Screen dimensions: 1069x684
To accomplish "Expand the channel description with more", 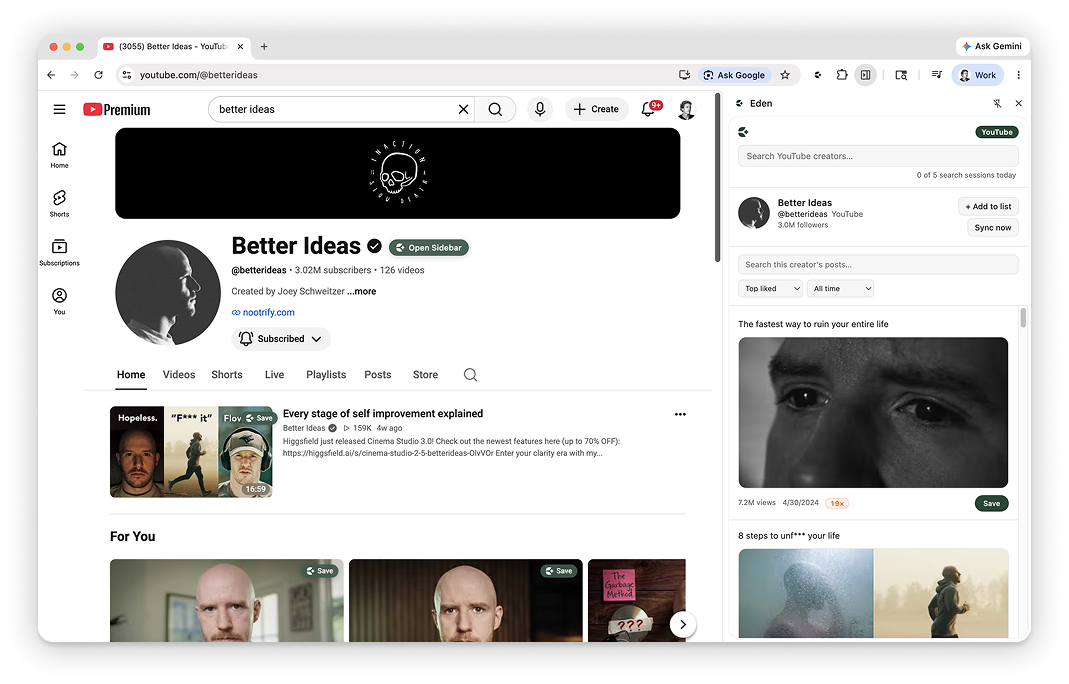I will pos(361,291).
